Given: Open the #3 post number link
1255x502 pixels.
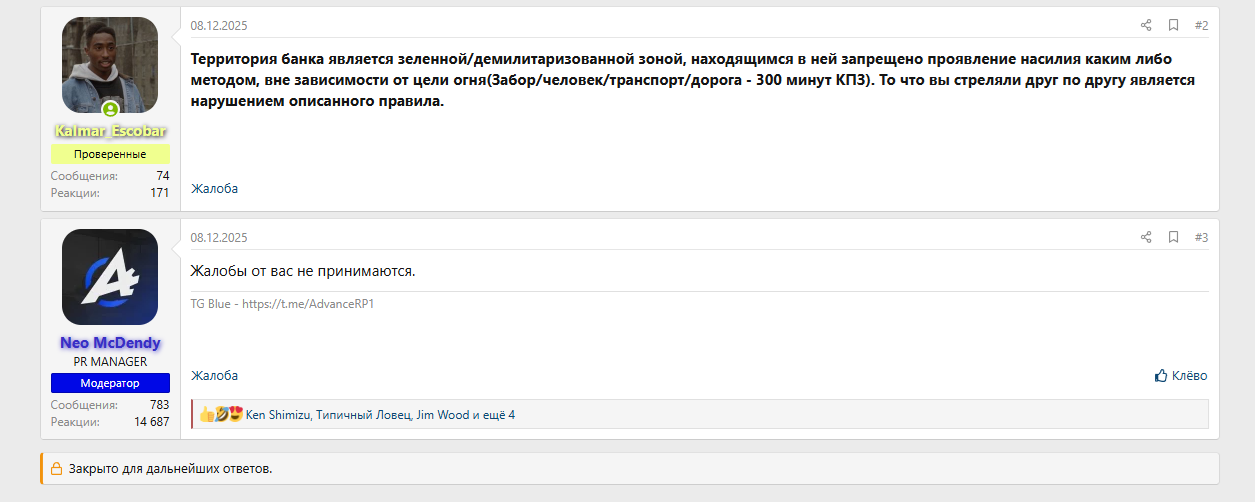Looking at the screenshot, I should [x=1201, y=237].
